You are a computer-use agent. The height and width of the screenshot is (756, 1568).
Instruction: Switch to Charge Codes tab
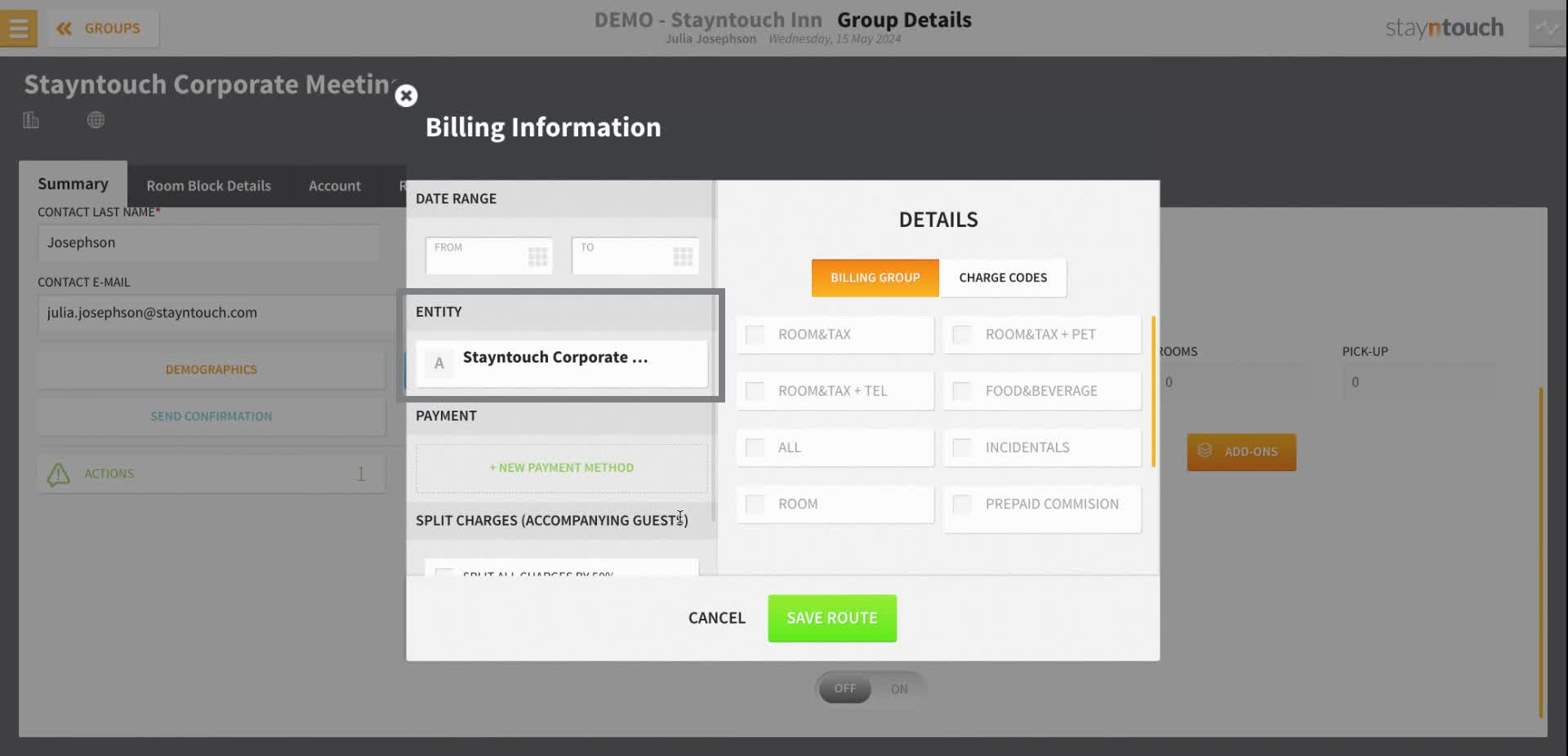[x=1003, y=278]
